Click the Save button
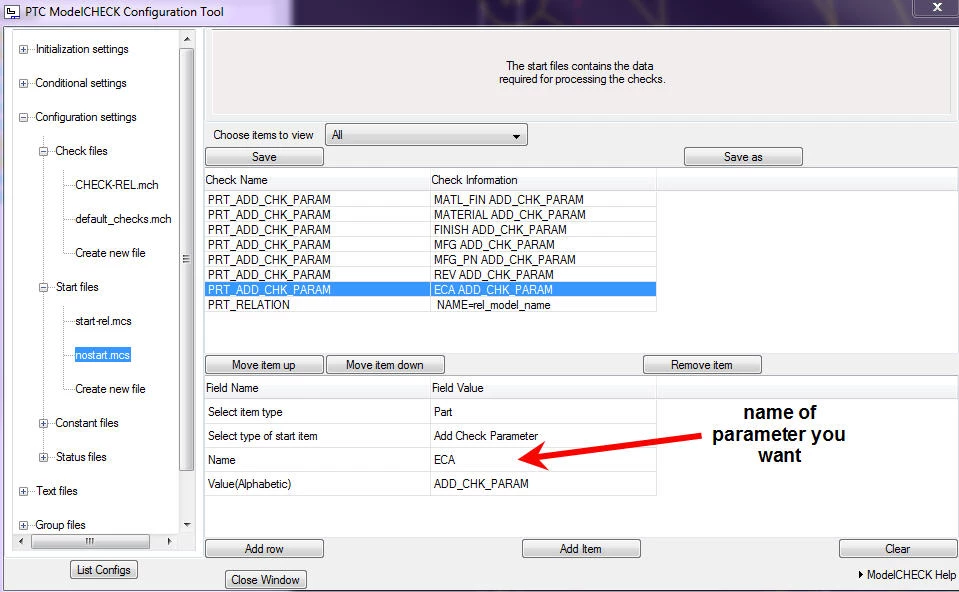 pyautogui.click(x=264, y=157)
